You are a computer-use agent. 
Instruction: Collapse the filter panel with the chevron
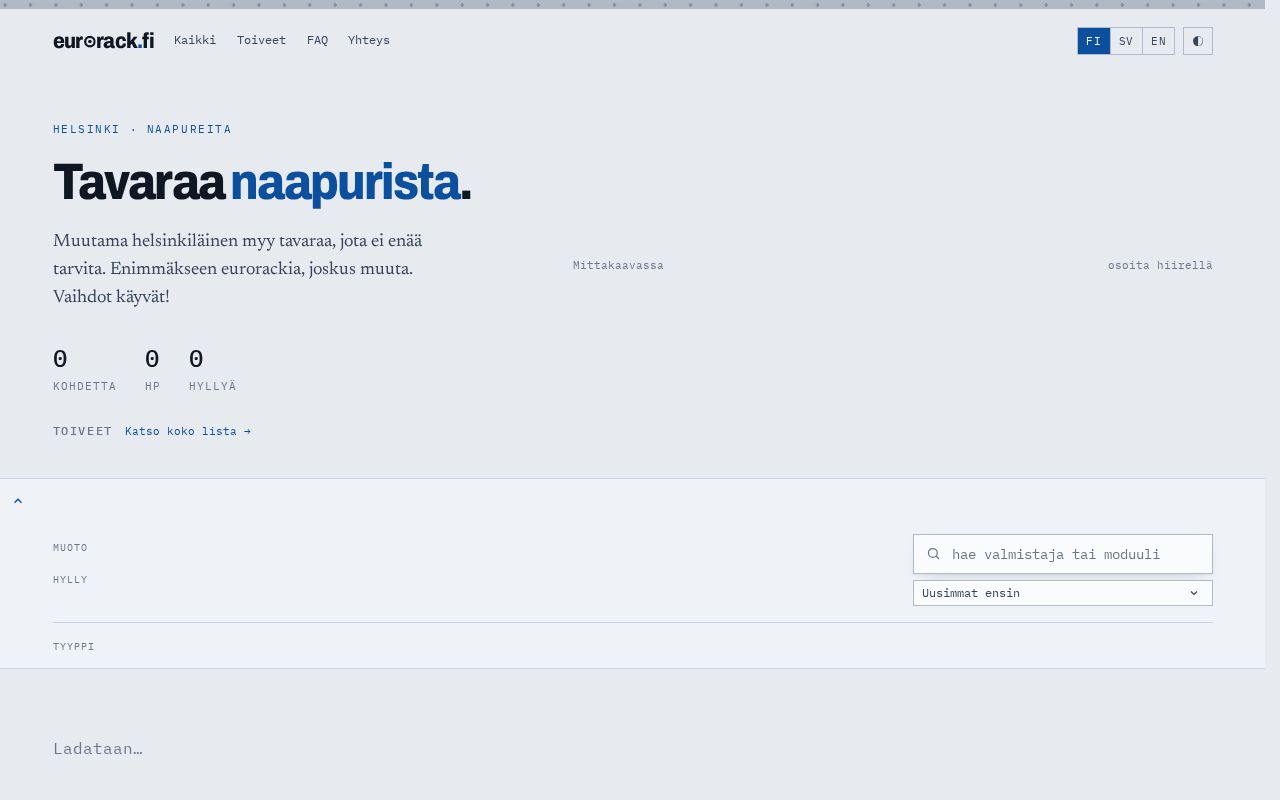[18, 501]
